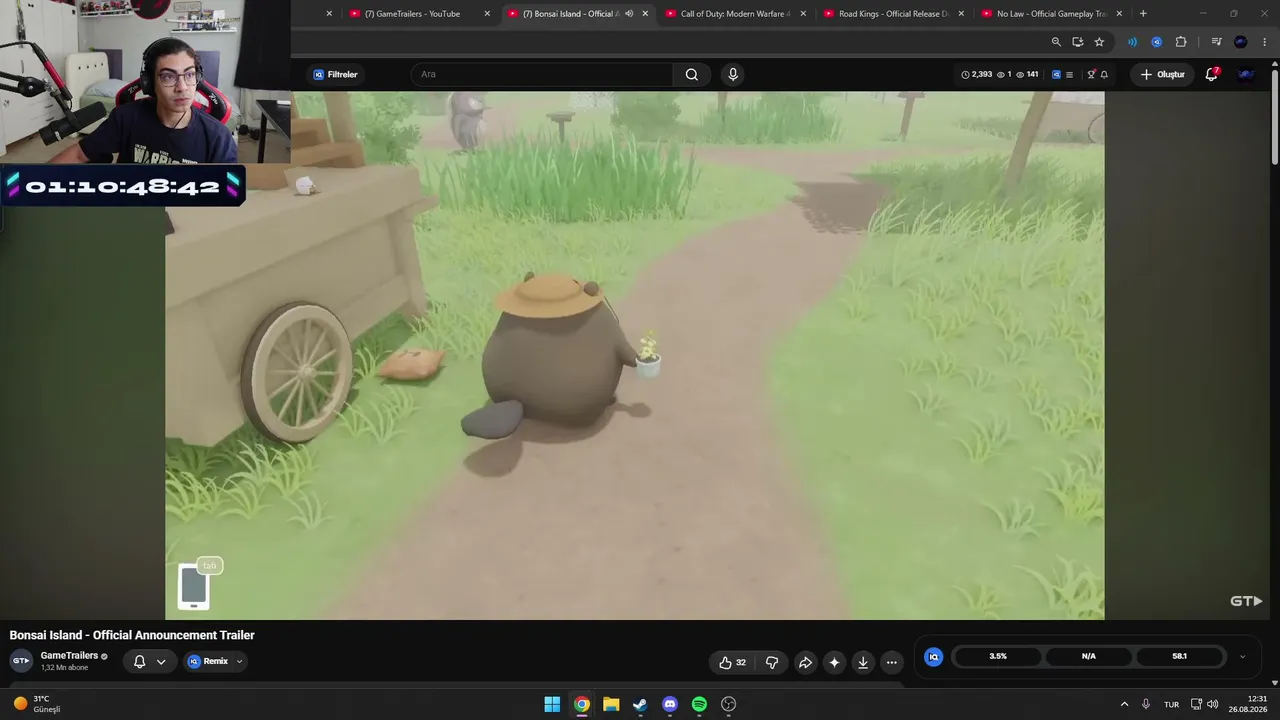Like the video with 32 likes
The image size is (1280, 720).
(x=732, y=662)
